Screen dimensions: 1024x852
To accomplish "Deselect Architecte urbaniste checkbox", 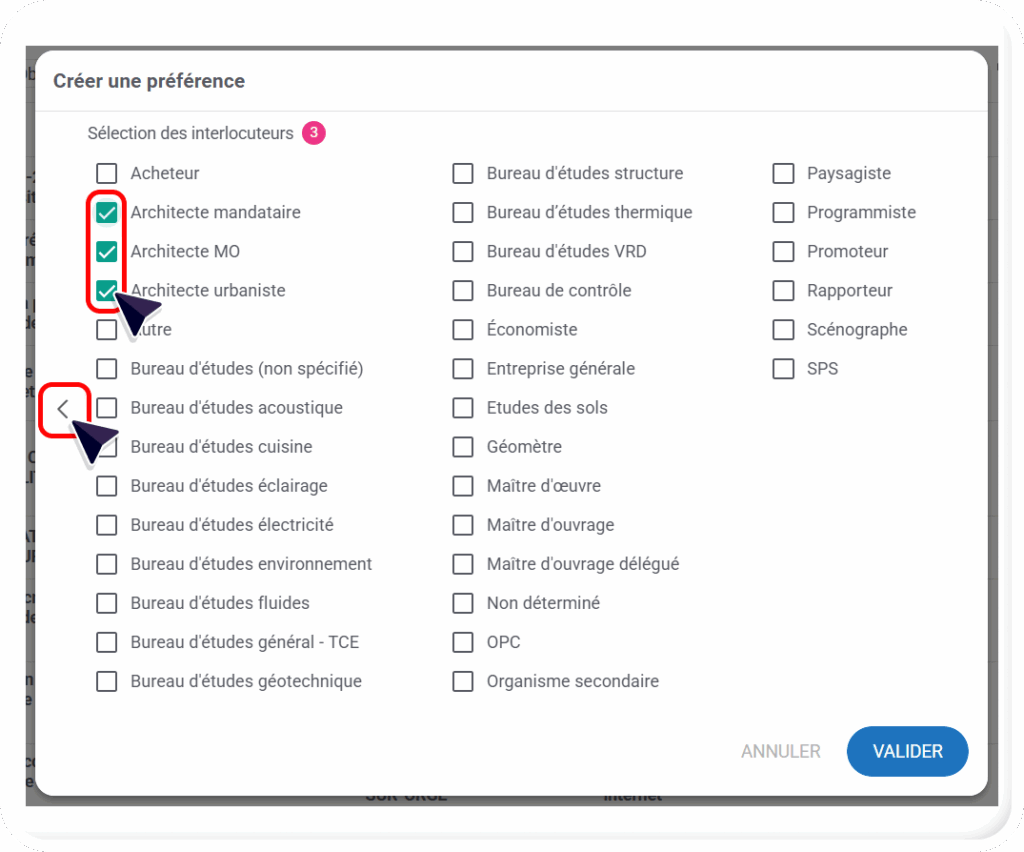I will coord(107,290).
